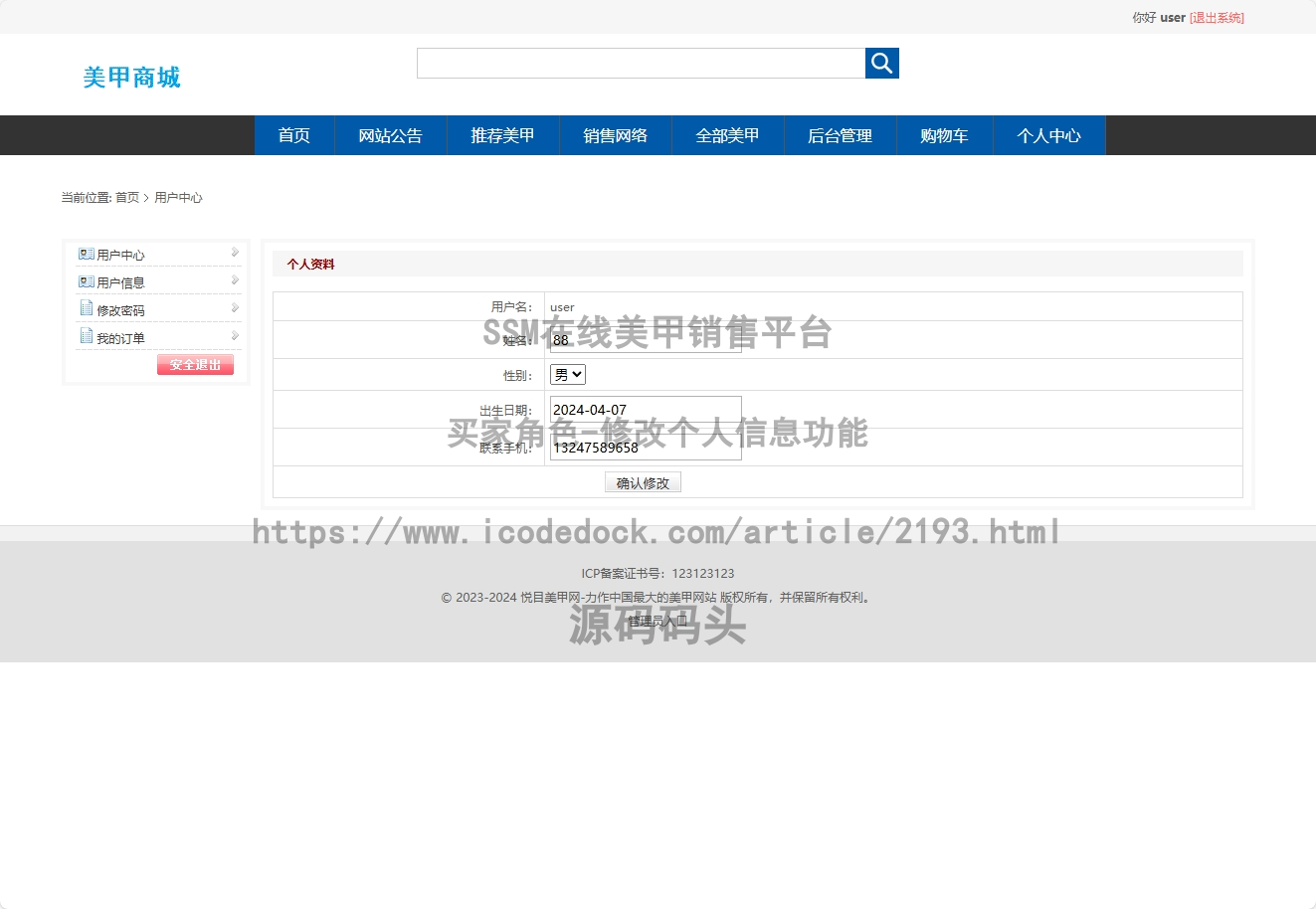Click the arrow beside 我的订单 sidebar row
Viewport: 1316px width, 909px height.
pos(235,336)
